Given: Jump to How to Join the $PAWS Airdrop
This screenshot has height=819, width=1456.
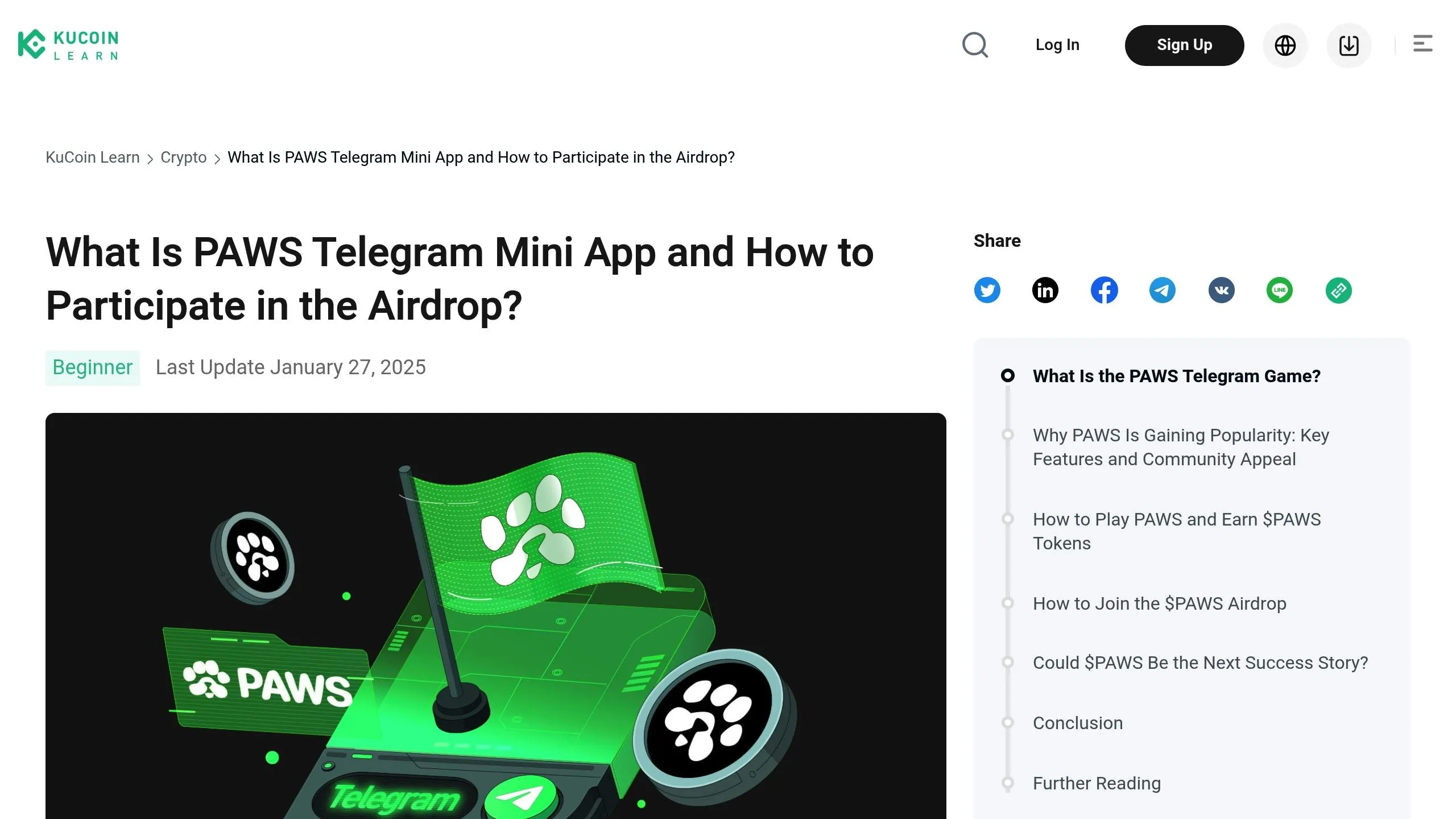Looking at the screenshot, I should [1159, 603].
